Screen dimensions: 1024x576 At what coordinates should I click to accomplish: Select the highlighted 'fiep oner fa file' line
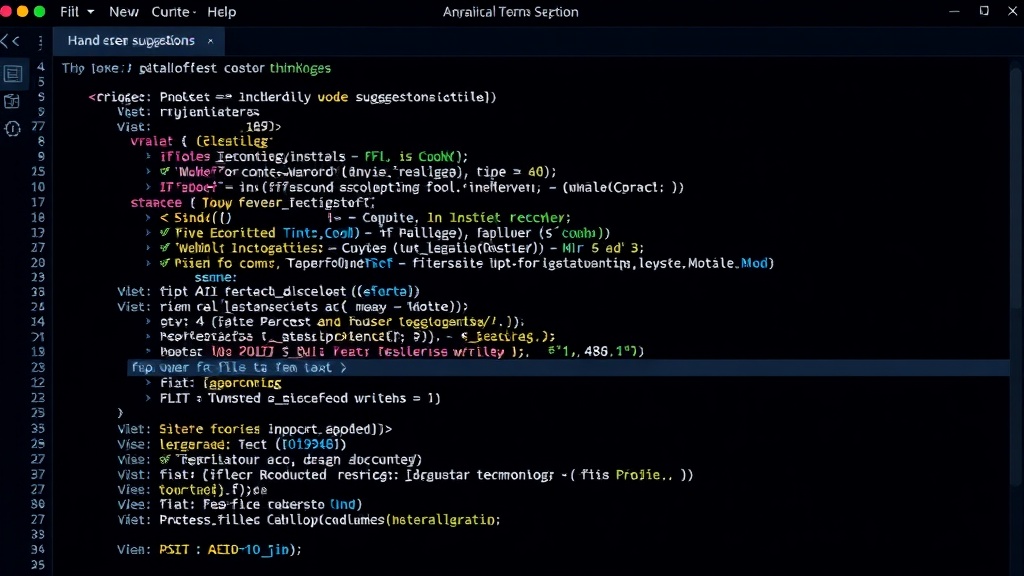click(x=568, y=368)
